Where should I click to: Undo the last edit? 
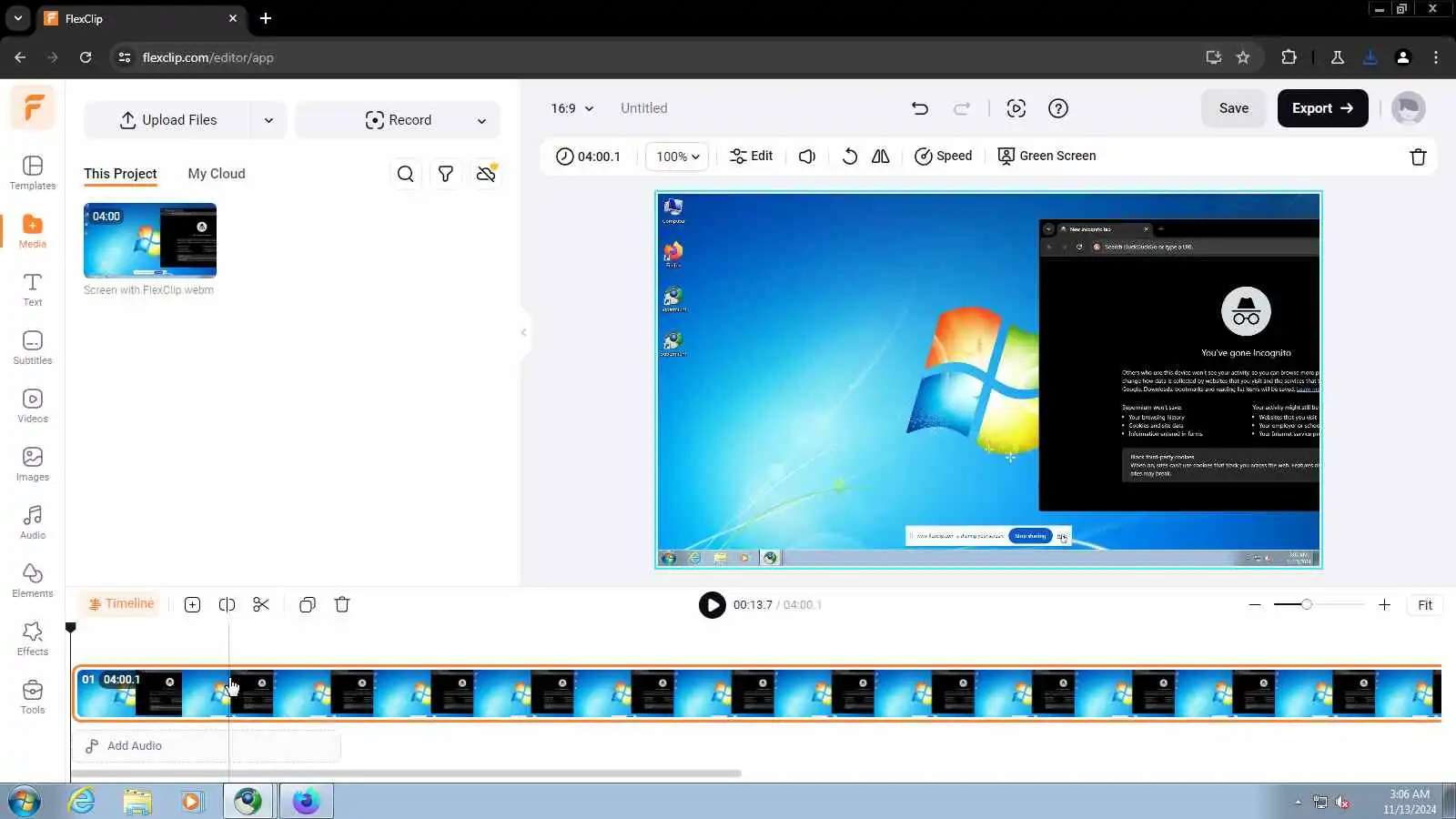[920, 108]
